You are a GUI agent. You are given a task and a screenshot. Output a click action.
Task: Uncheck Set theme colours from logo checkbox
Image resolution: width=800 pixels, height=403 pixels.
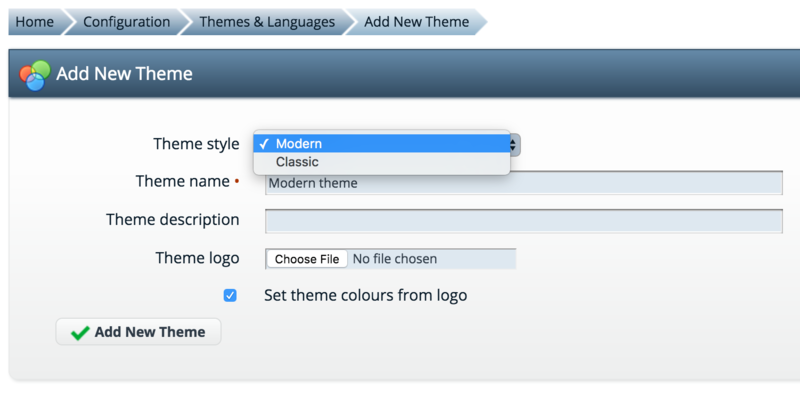click(x=230, y=295)
